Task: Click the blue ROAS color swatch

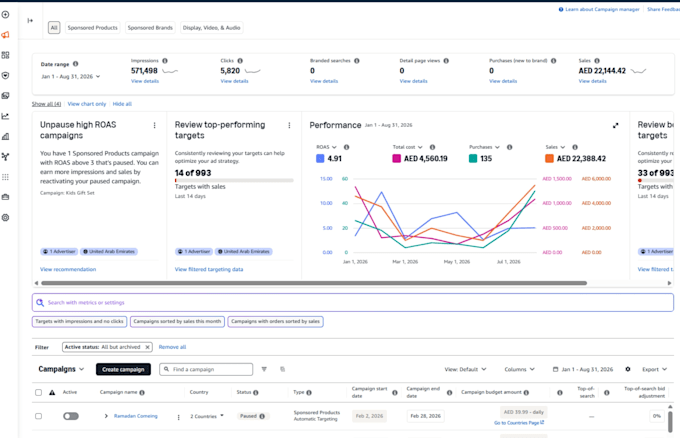Action: pyautogui.click(x=320, y=159)
